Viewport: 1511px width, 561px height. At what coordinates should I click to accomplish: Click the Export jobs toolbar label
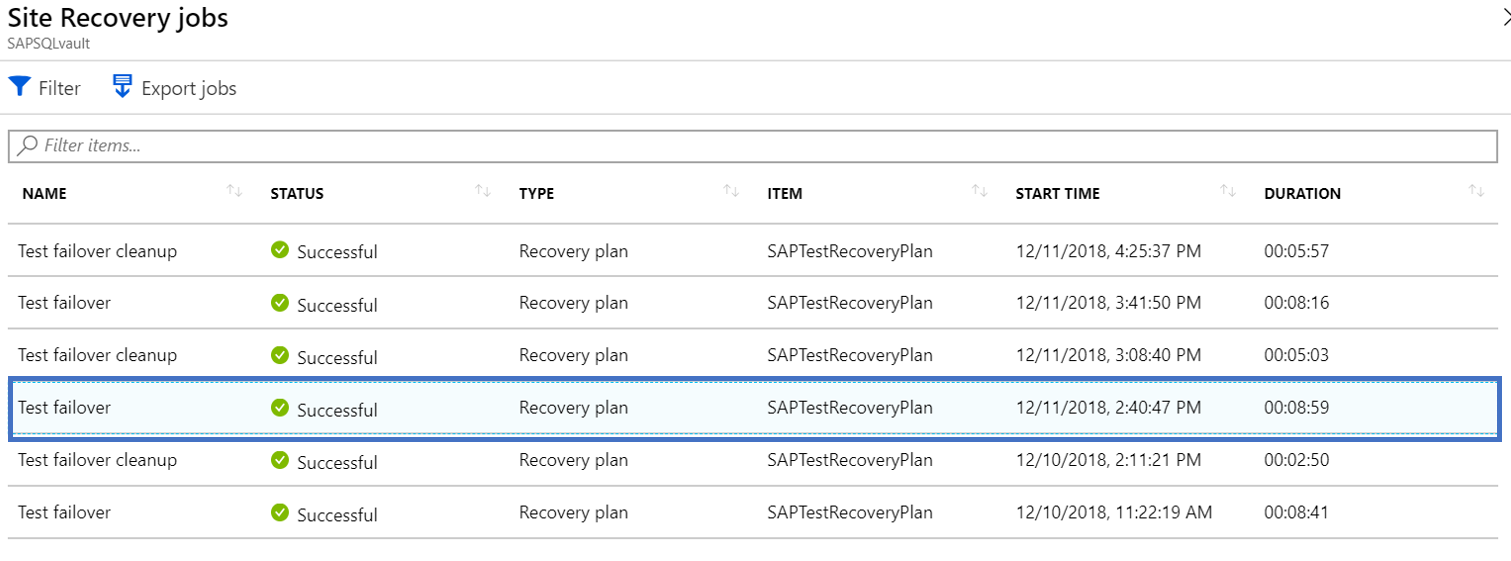(189, 88)
